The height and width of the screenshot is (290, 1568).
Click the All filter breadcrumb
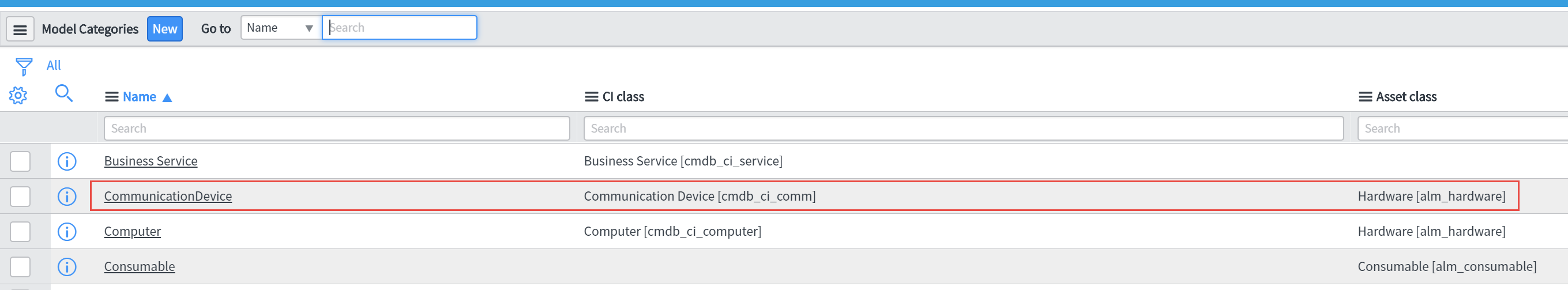pos(54,65)
